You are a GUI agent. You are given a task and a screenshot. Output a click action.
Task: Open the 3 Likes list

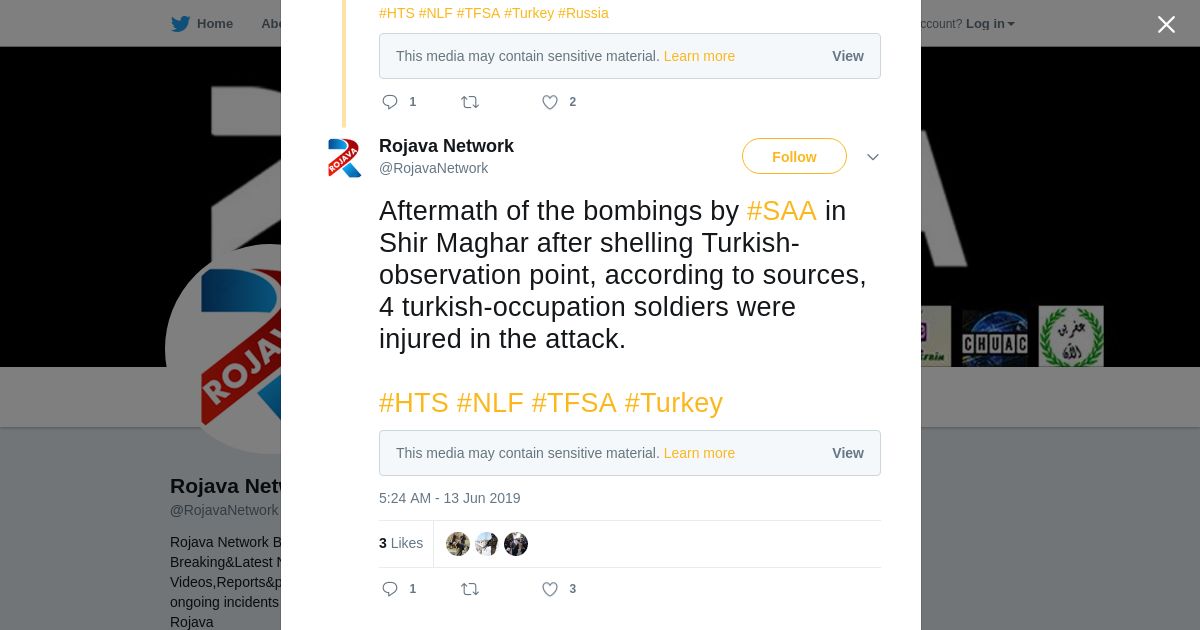click(401, 543)
